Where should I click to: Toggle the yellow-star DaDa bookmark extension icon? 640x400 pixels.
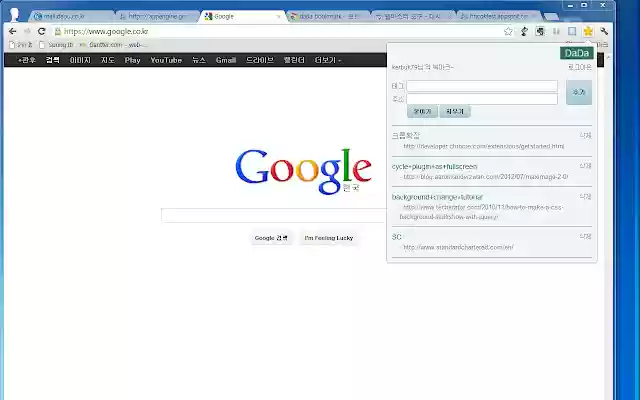pyautogui.click(x=588, y=31)
